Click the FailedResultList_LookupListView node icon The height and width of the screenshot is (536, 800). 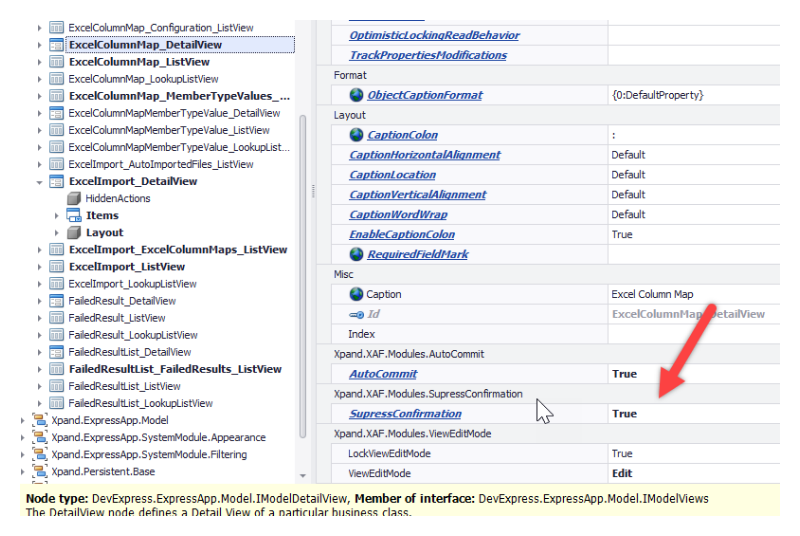click(56, 403)
